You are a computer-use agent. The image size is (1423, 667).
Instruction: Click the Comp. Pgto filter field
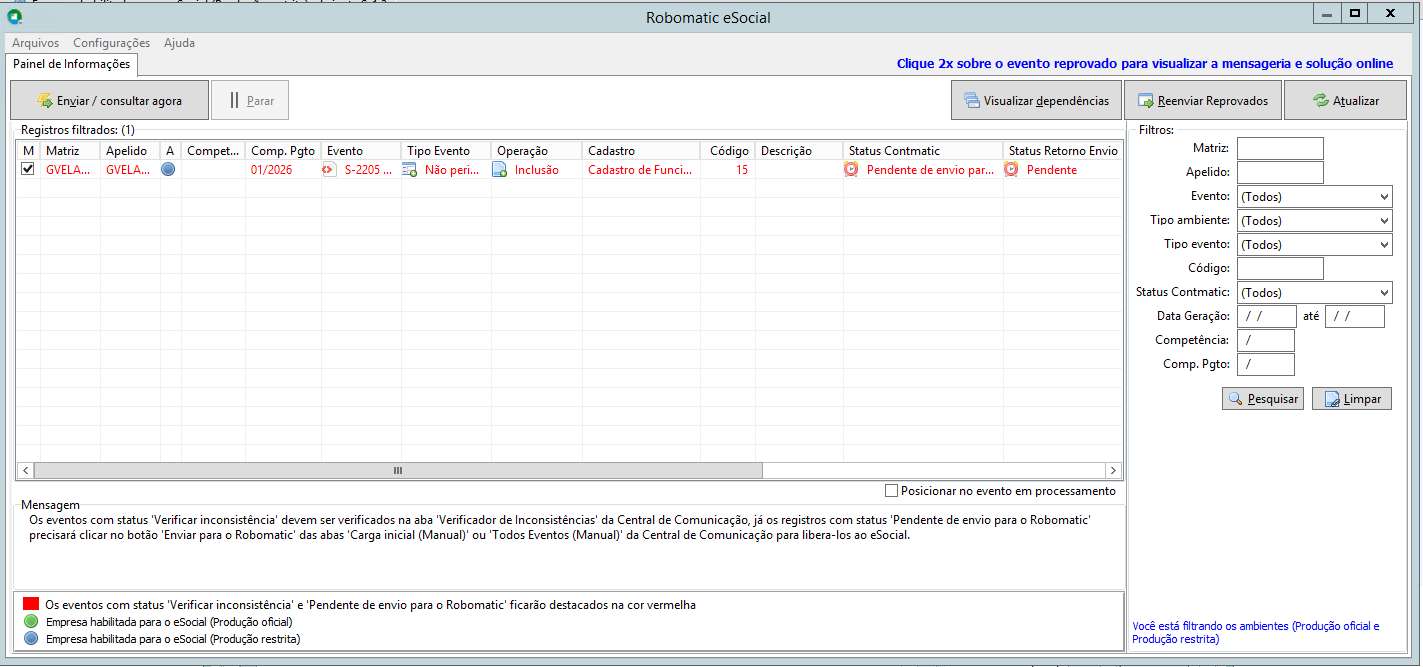tap(1266, 365)
